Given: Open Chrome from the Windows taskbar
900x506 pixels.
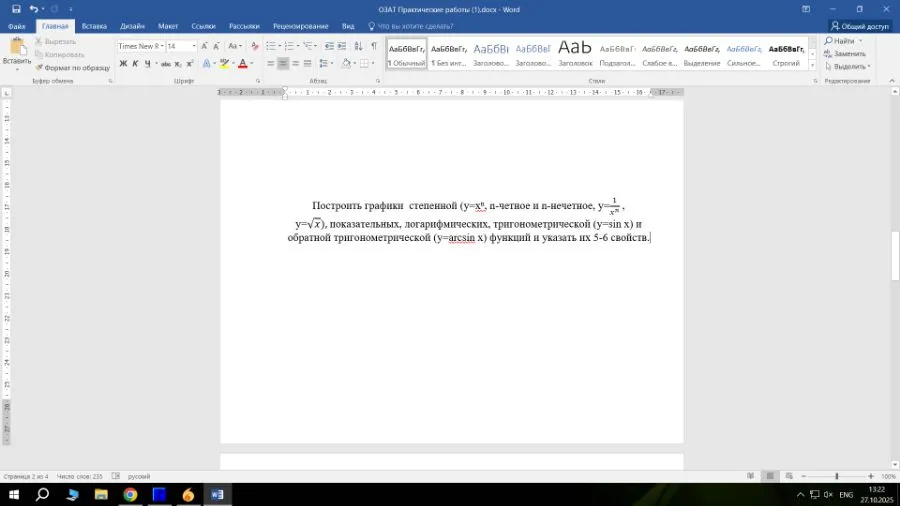Looking at the screenshot, I should (130, 494).
